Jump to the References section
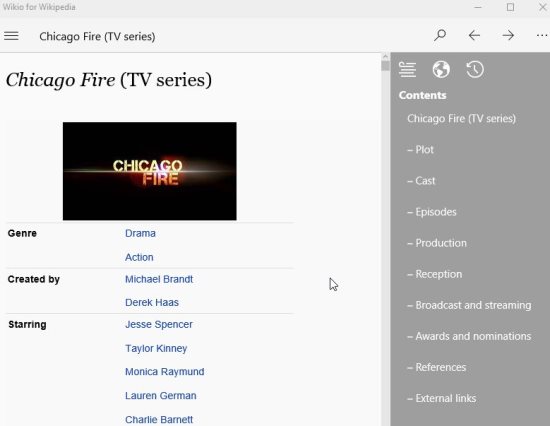 click(436, 367)
